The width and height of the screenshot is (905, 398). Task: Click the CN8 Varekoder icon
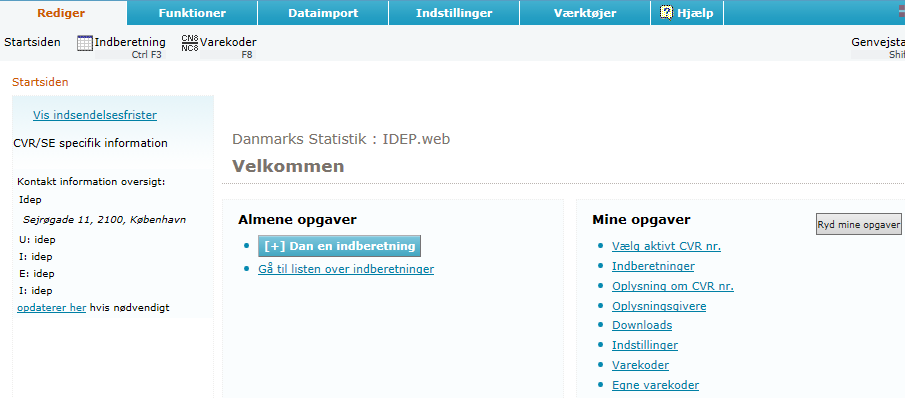click(190, 43)
